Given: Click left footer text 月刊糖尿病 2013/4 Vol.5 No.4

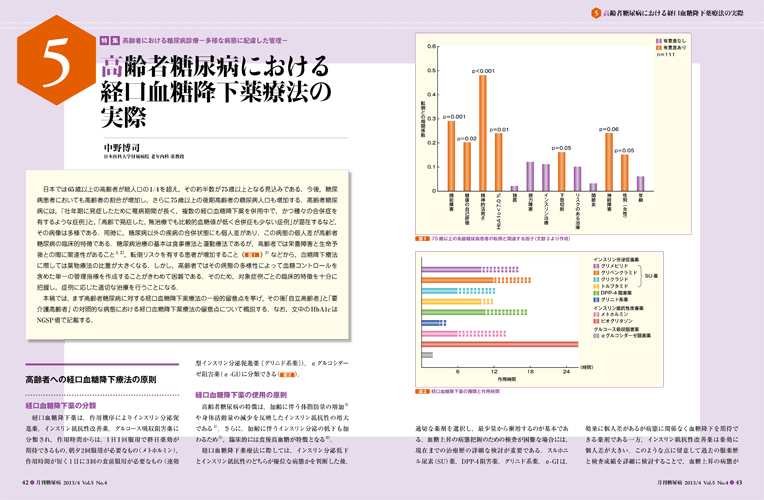Looking at the screenshot, I should click(71, 482).
